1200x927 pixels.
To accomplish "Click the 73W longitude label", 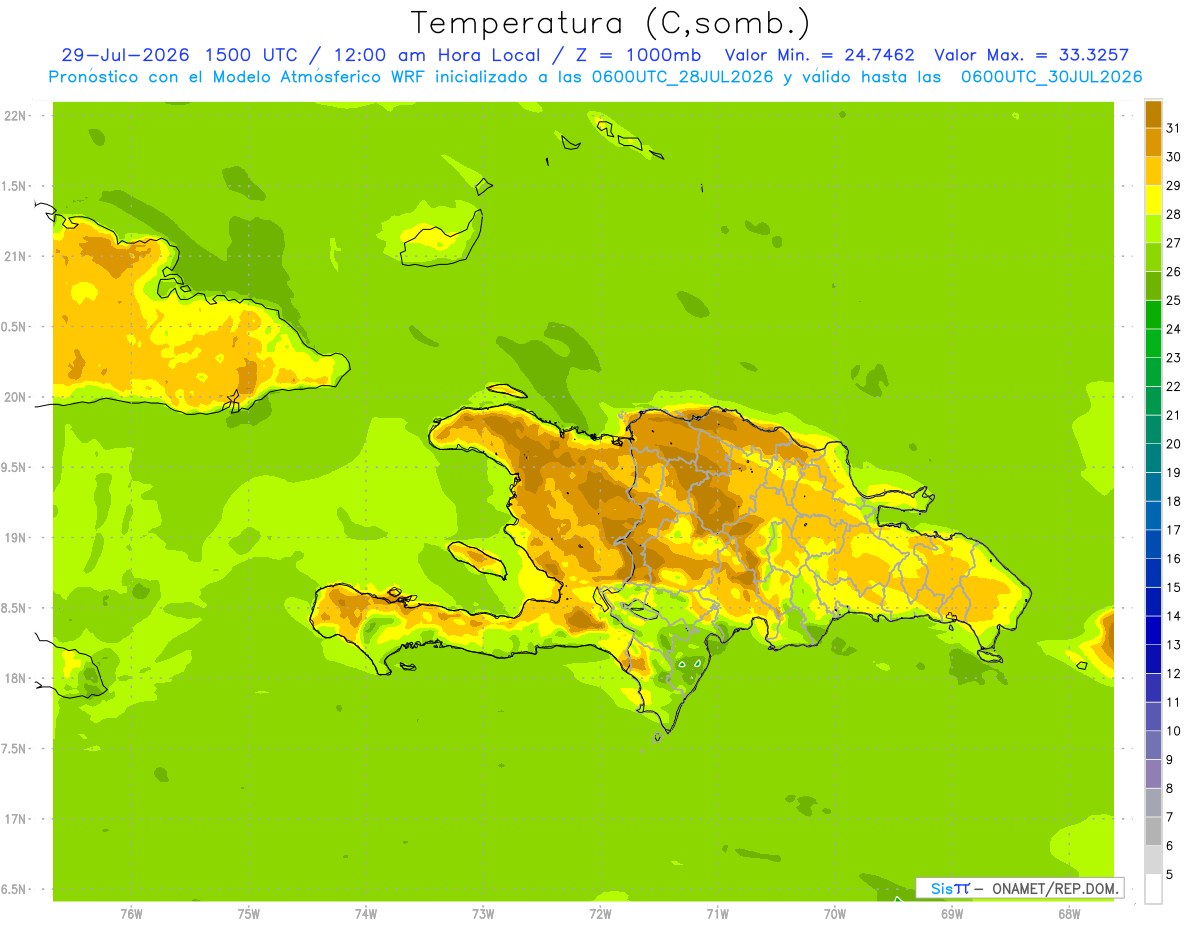I will coord(483,914).
